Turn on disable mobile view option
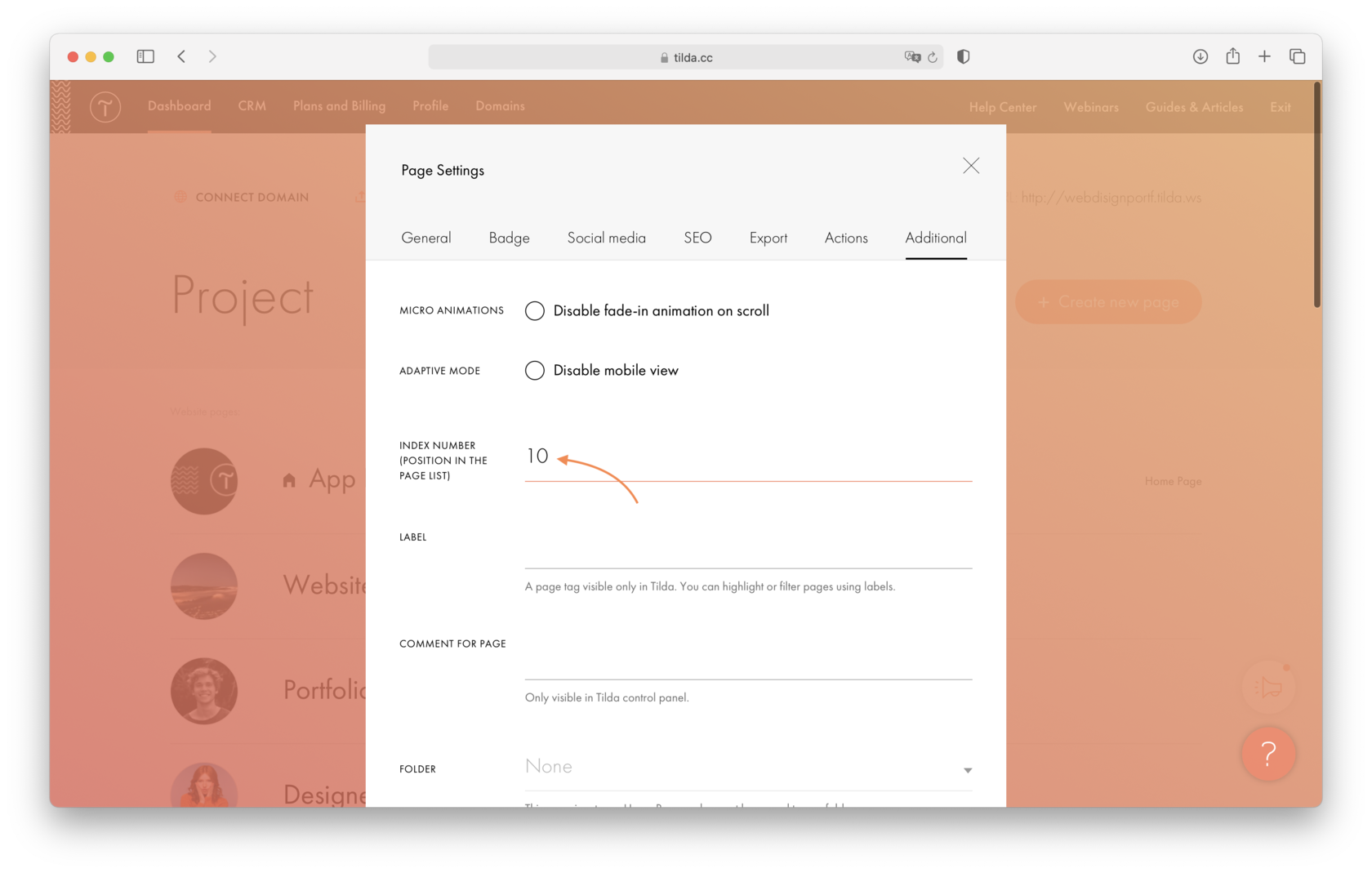This screenshot has width=1372, height=873. tap(535, 370)
